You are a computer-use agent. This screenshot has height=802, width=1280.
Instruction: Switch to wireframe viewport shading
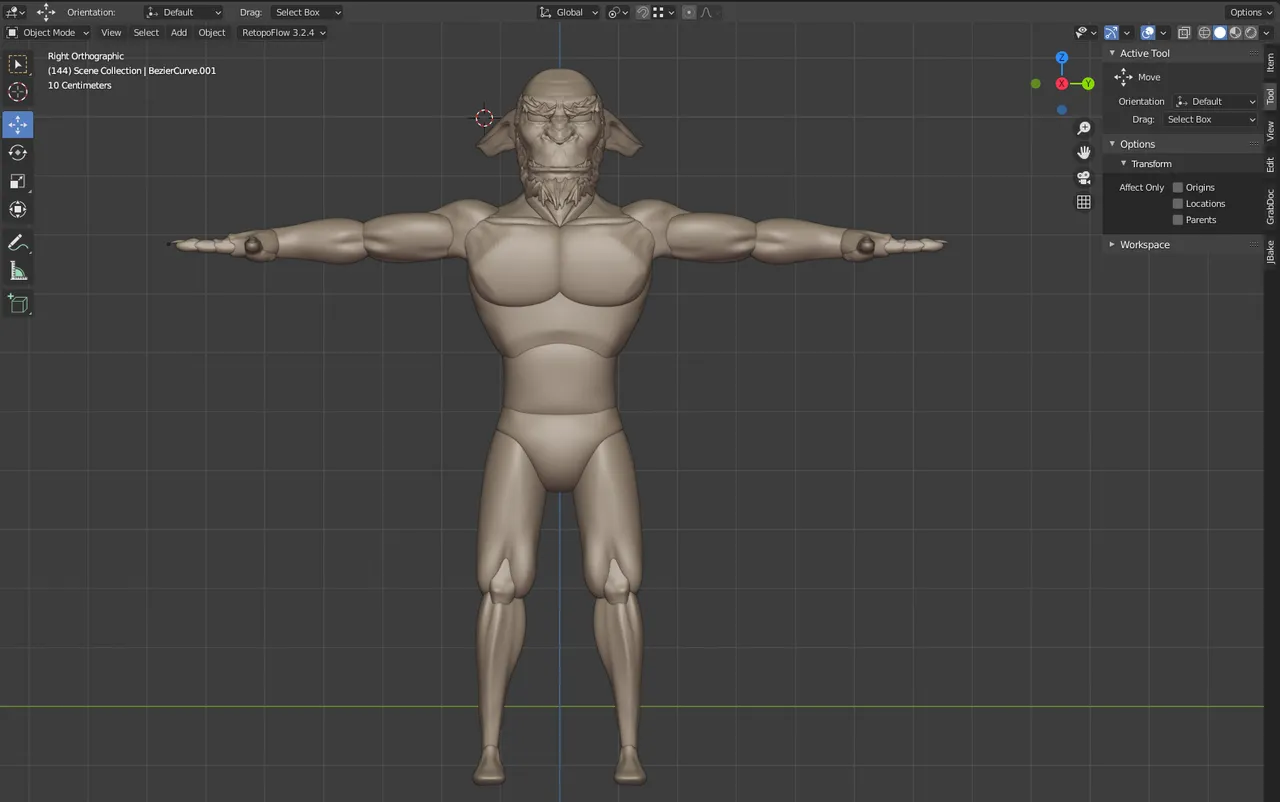pyautogui.click(x=1205, y=33)
